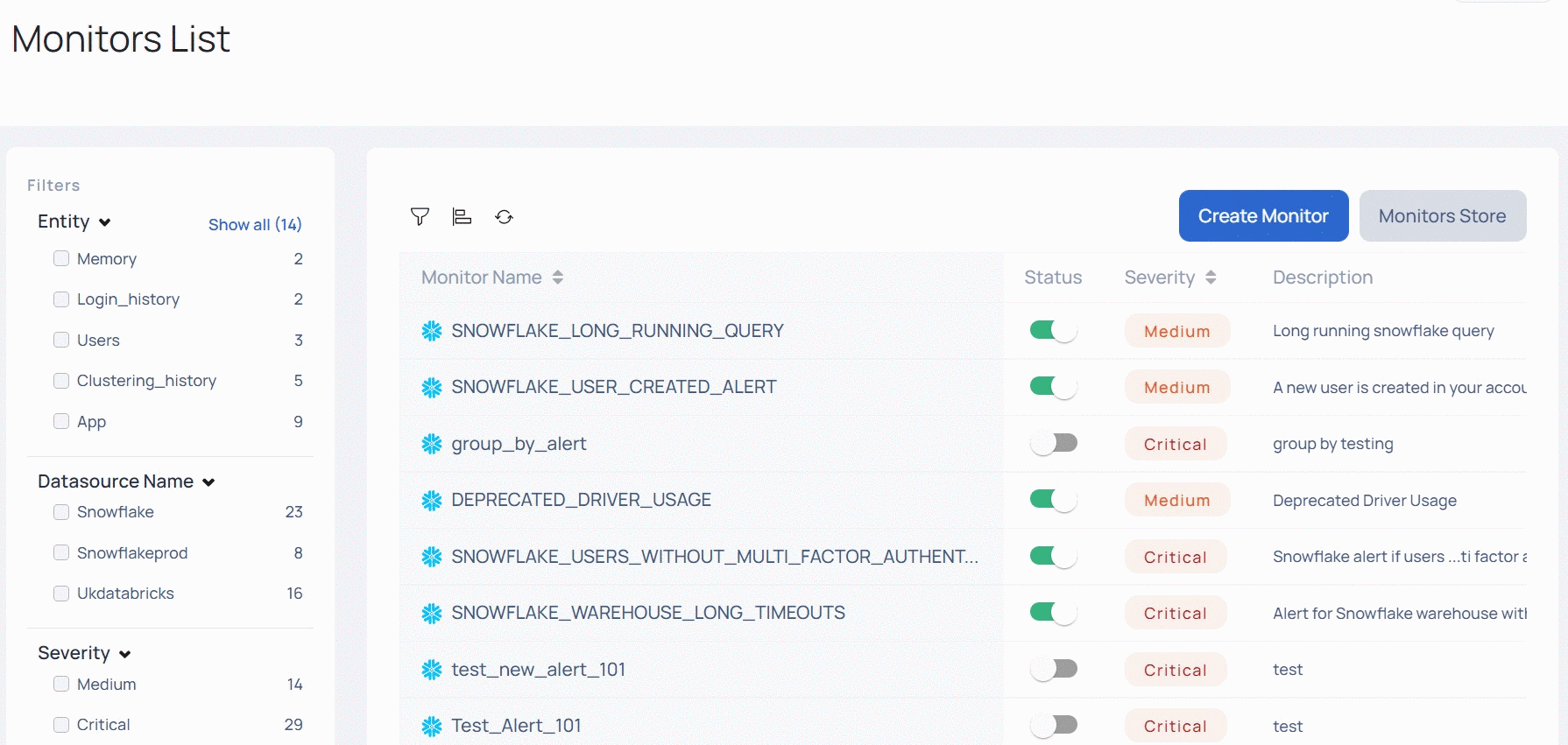Enable Test_Alert_101 status toggle
Viewport: 1568px width, 745px height.
(1054, 725)
